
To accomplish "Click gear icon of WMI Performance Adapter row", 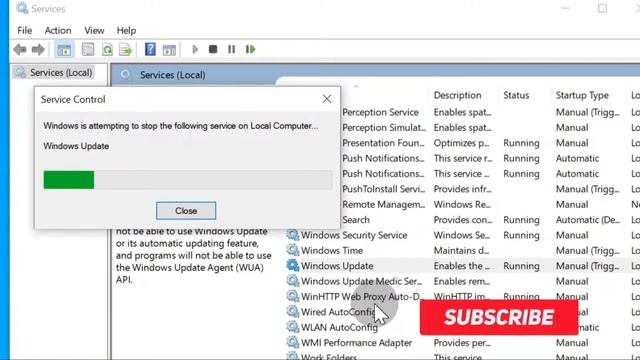I will click(x=293, y=342).
